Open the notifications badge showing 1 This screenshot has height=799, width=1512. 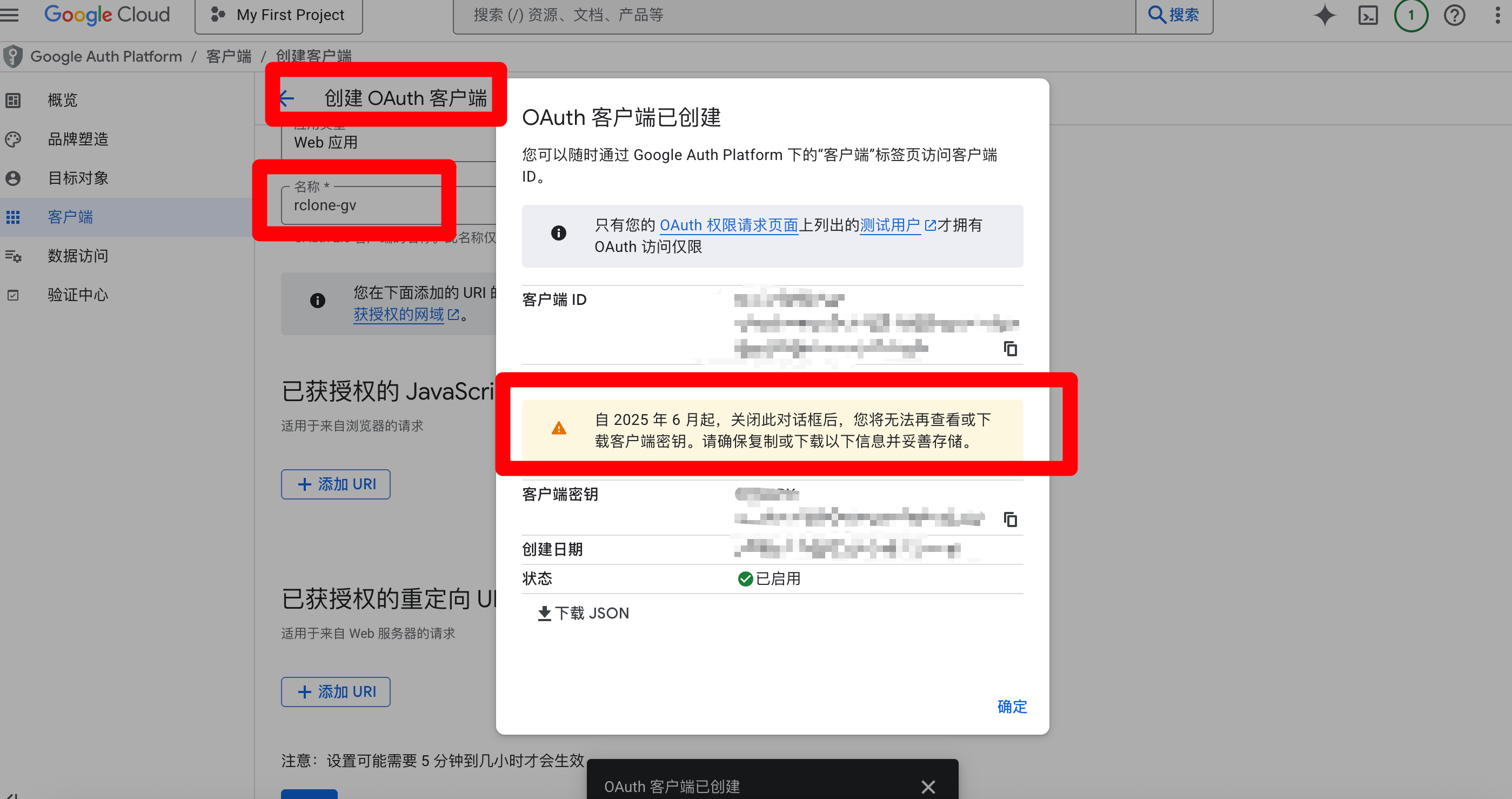click(1410, 15)
